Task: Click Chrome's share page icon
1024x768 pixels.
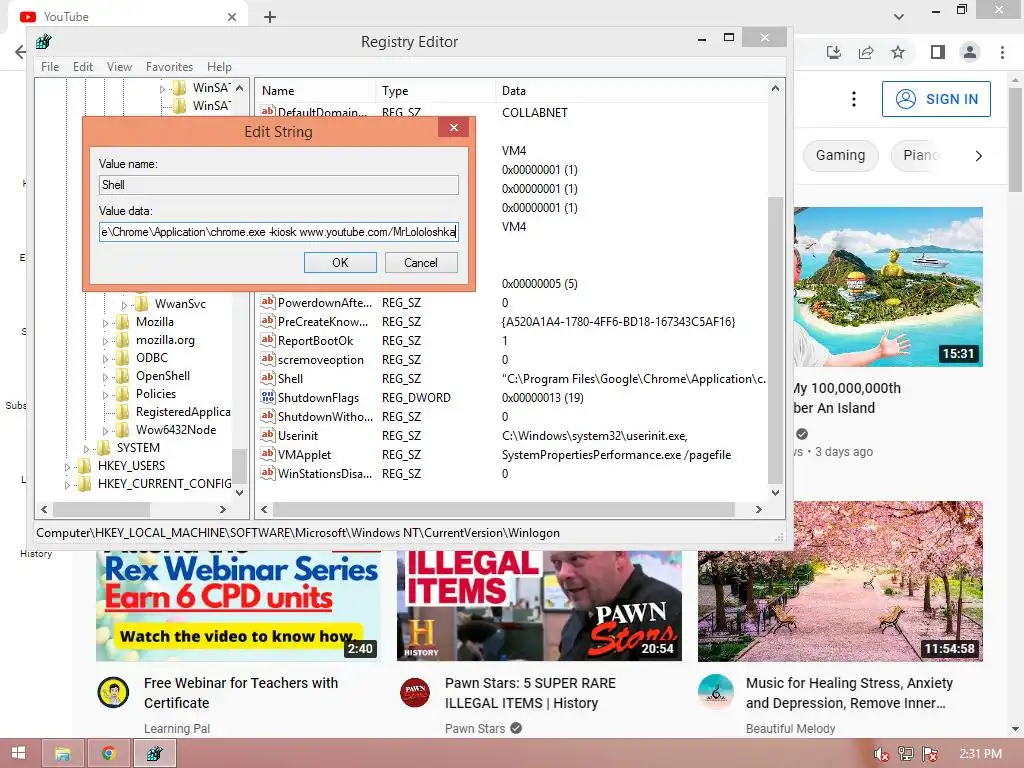Action: tap(866, 52)
